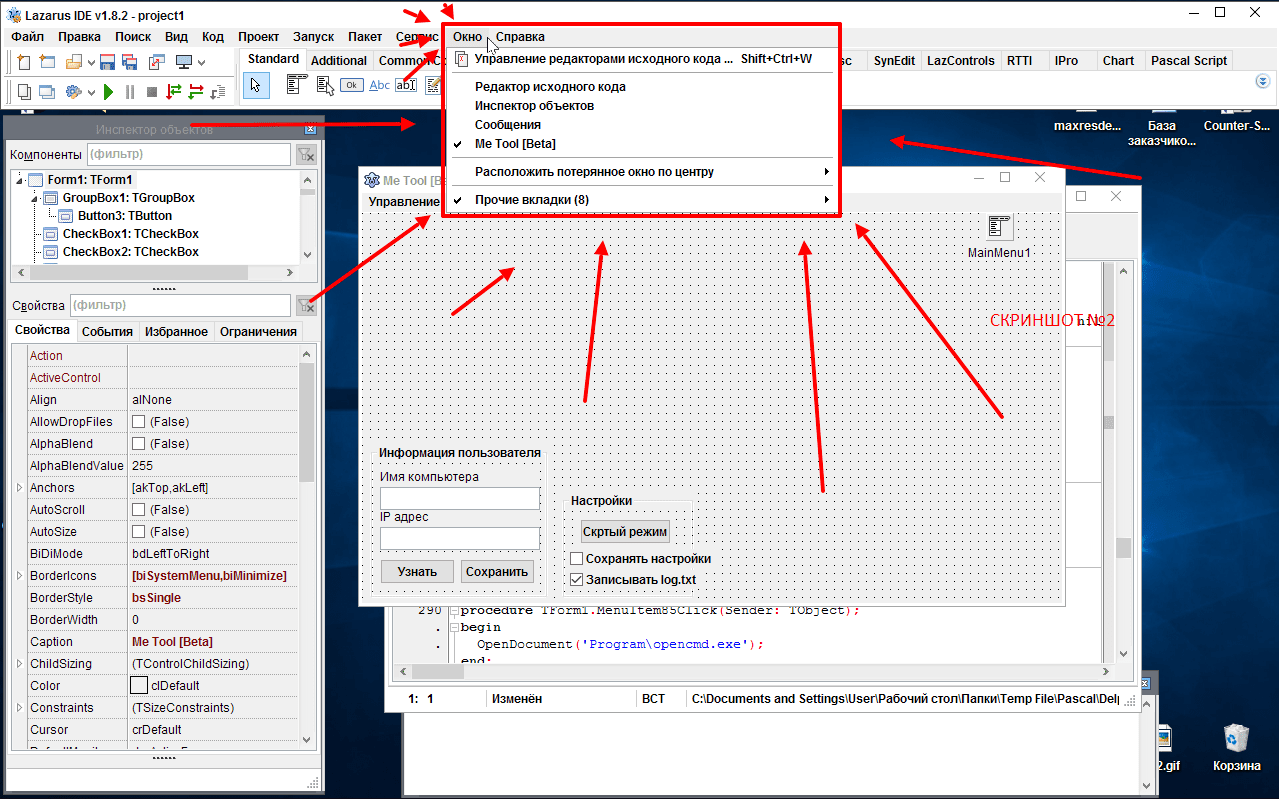This screenshot has width=1279, height=799.
Task: Click the 'IP адрес' edit field
Action: pyautogui.click(x=460, y=538)
